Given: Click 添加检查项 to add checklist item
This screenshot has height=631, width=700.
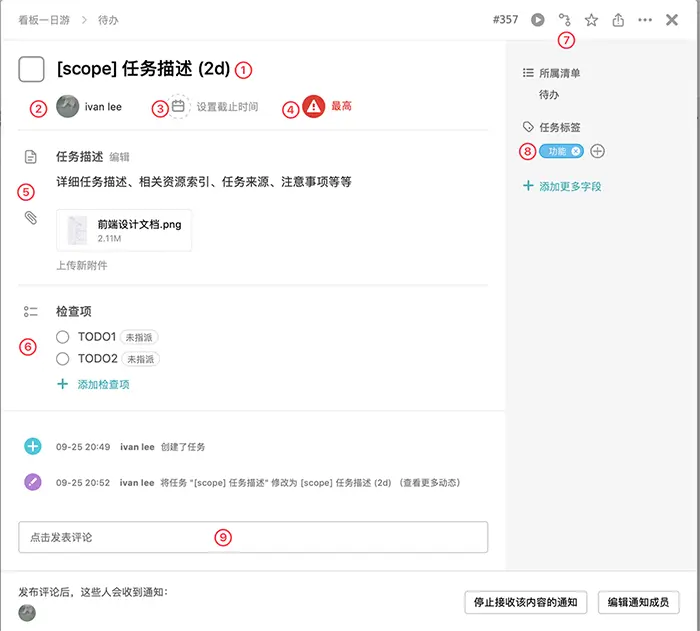Looking at the screenshot, I should point(104,384).
